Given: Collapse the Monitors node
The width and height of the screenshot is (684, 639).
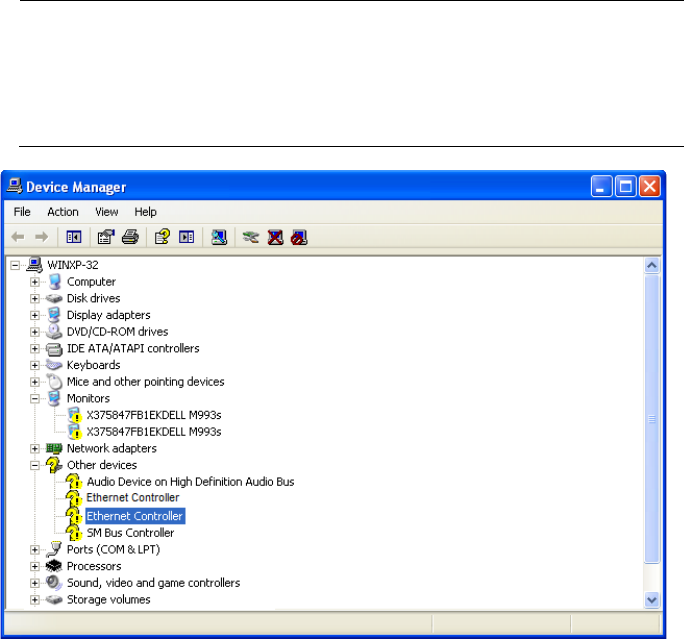Looking at the screenshot, I should coord(35,399).
